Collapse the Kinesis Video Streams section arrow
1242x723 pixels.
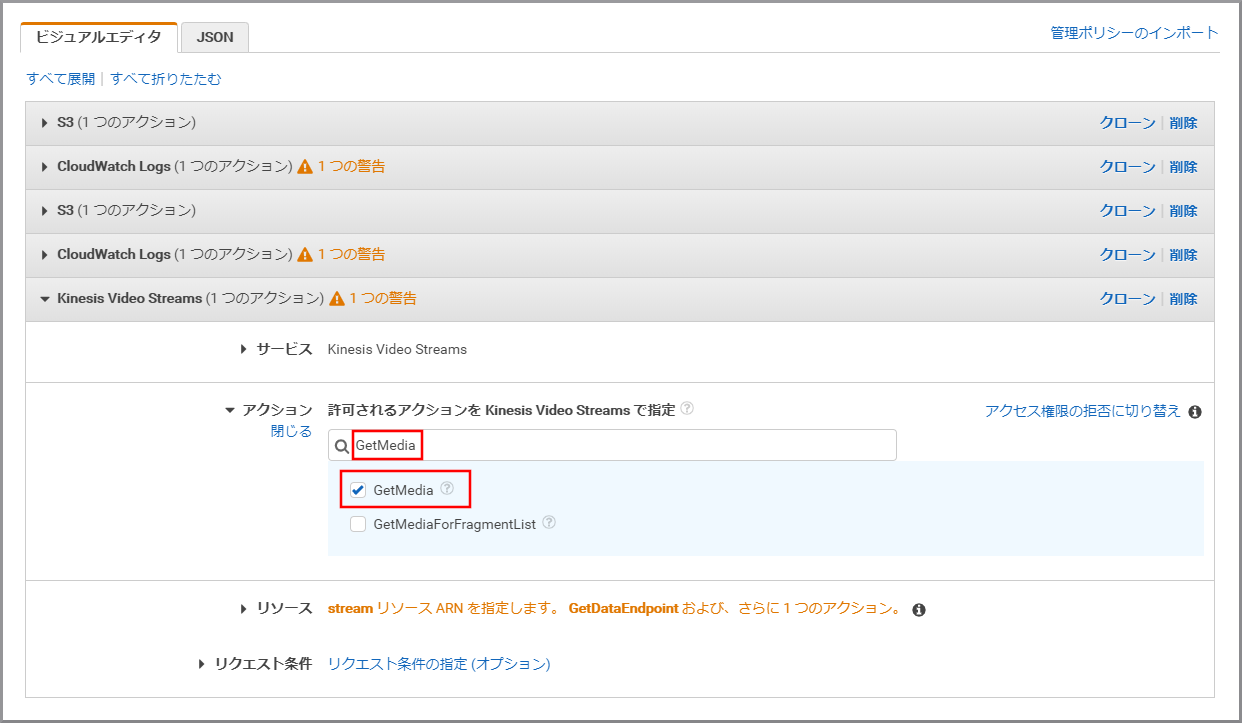[x=45, y=299]
